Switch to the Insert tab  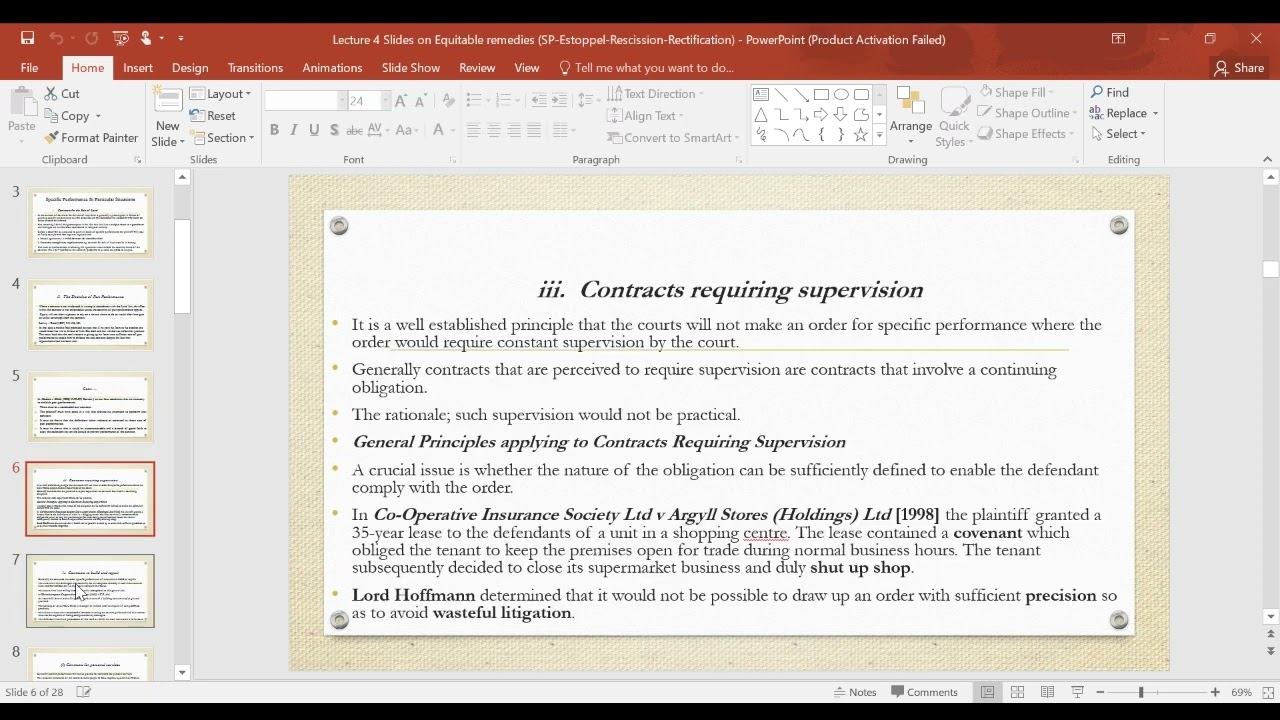click(138, 68)
